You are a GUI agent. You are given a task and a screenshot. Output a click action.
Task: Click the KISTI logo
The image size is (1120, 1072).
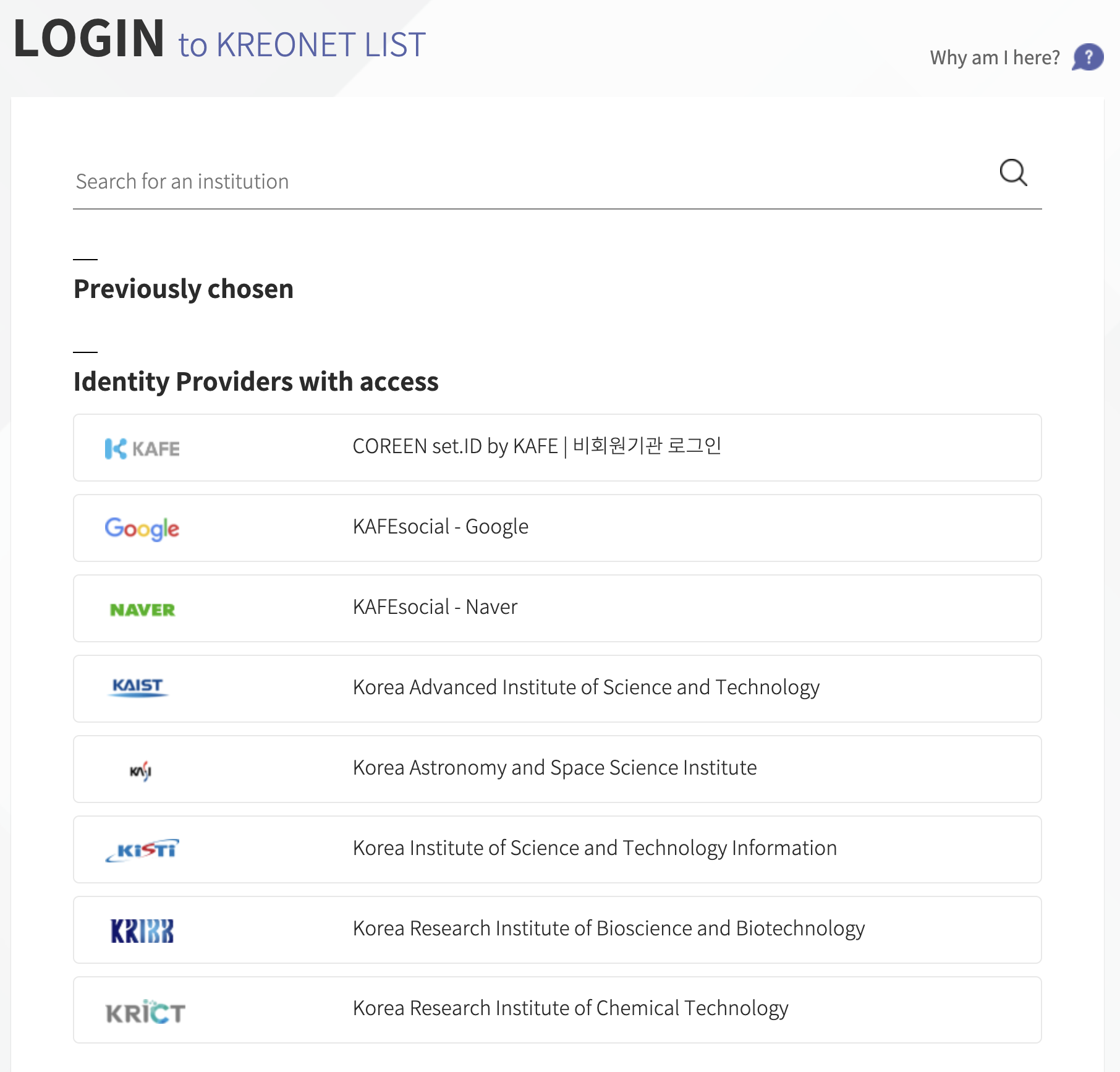tap(142, 850)
